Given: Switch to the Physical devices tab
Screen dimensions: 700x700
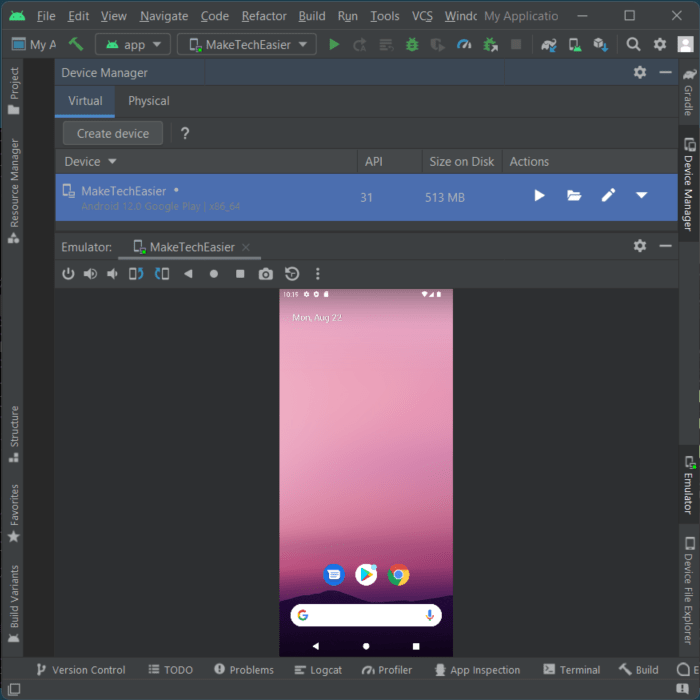Looking at the screenshot, I should click(149, 101).
